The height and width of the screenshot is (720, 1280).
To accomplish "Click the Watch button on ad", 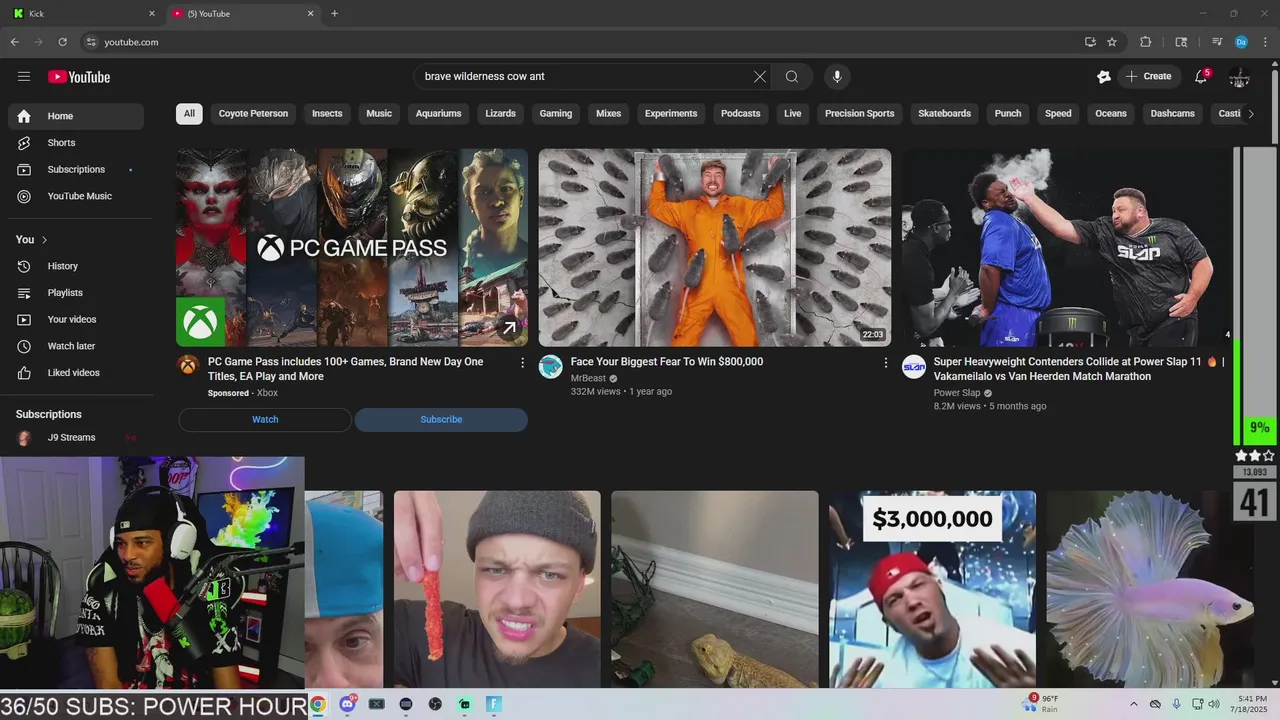I will (x=265, y=420).
